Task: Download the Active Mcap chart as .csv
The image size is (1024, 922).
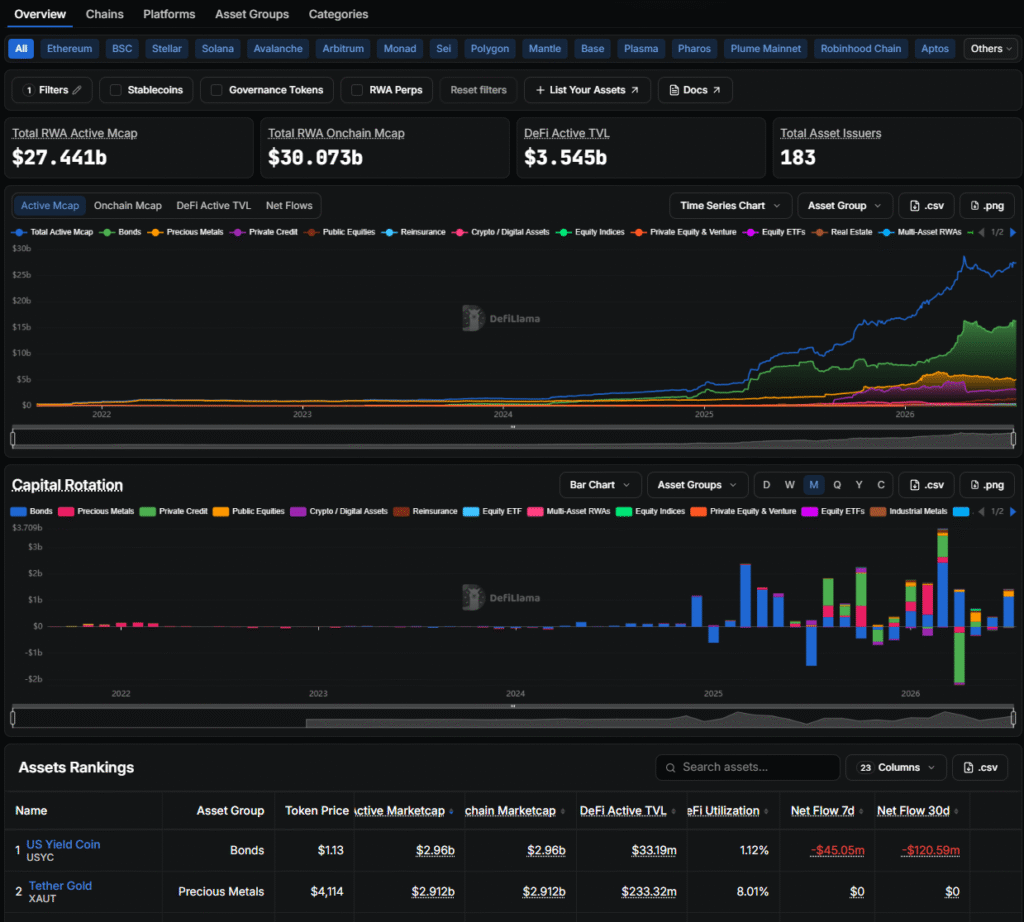Action: point(926,206)
